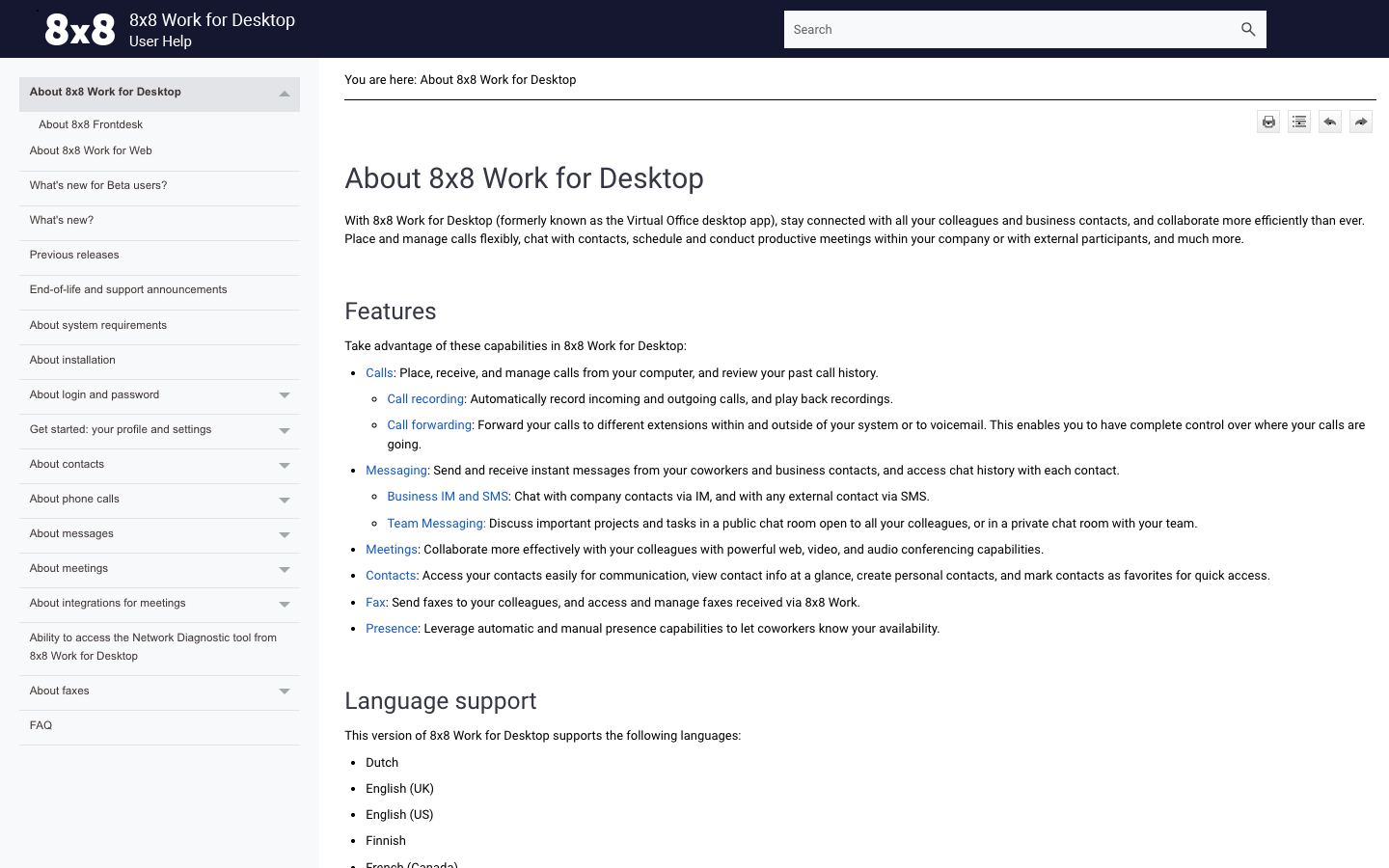1389x868 pixels.
Task: Click the Language support heading
Action: (x=441, y=701)
